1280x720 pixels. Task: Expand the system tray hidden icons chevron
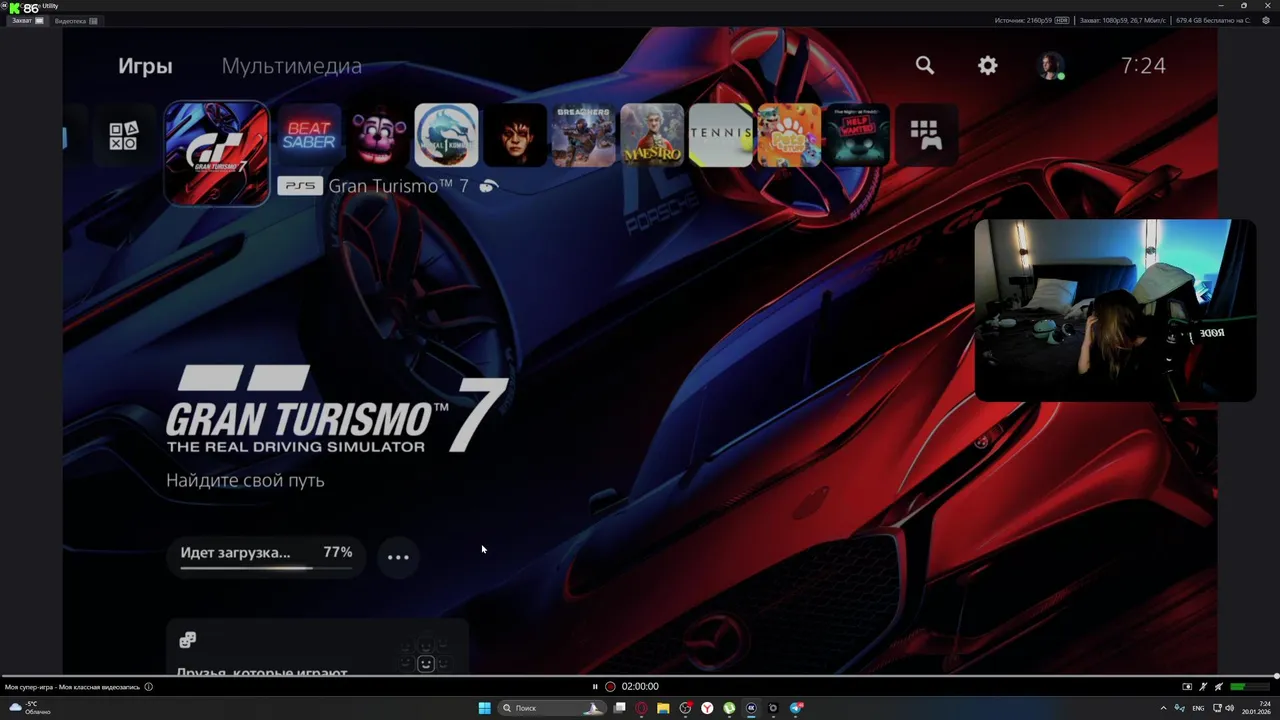[1163, 708]
